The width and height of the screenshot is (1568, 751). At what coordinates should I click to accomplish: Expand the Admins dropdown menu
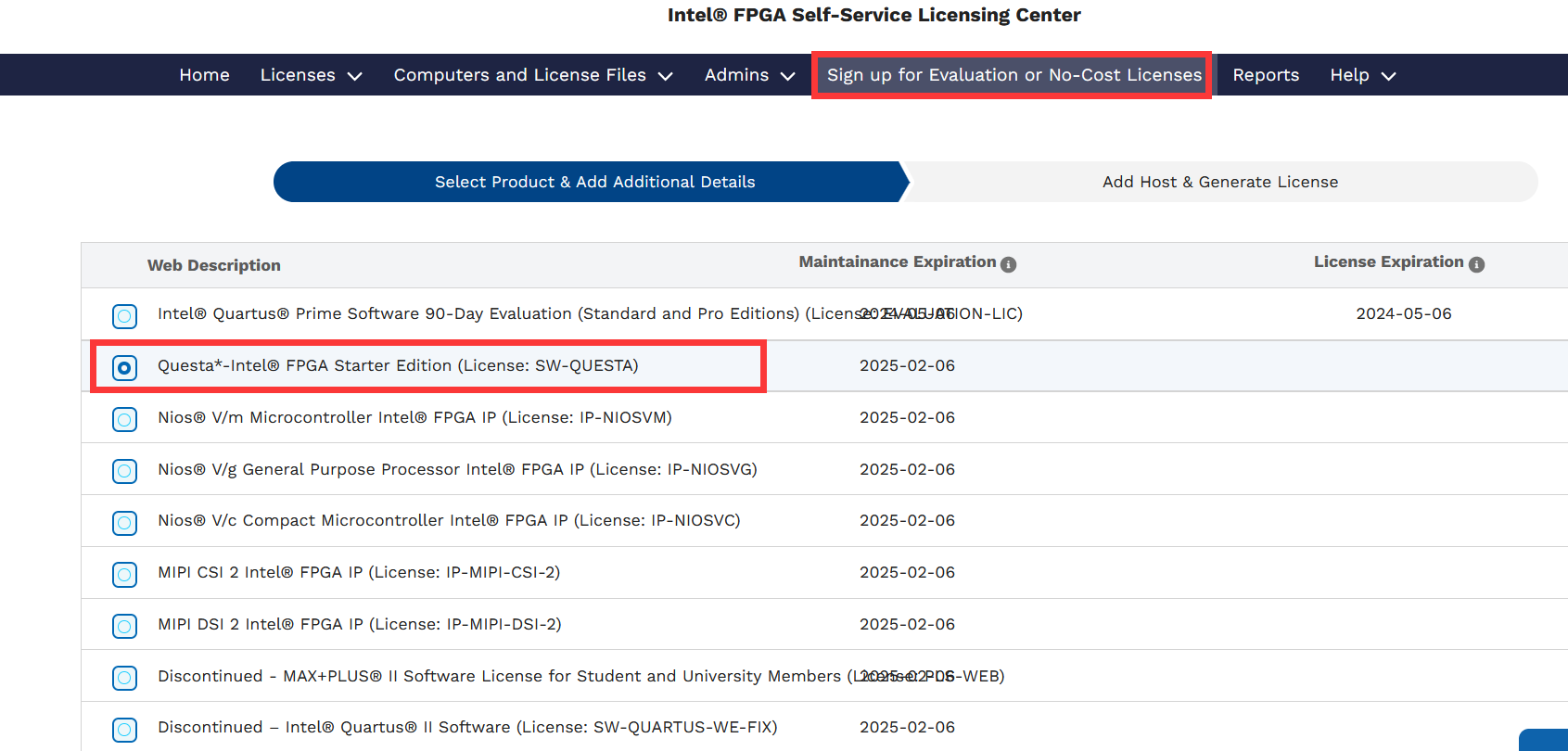tap(749, 75)
